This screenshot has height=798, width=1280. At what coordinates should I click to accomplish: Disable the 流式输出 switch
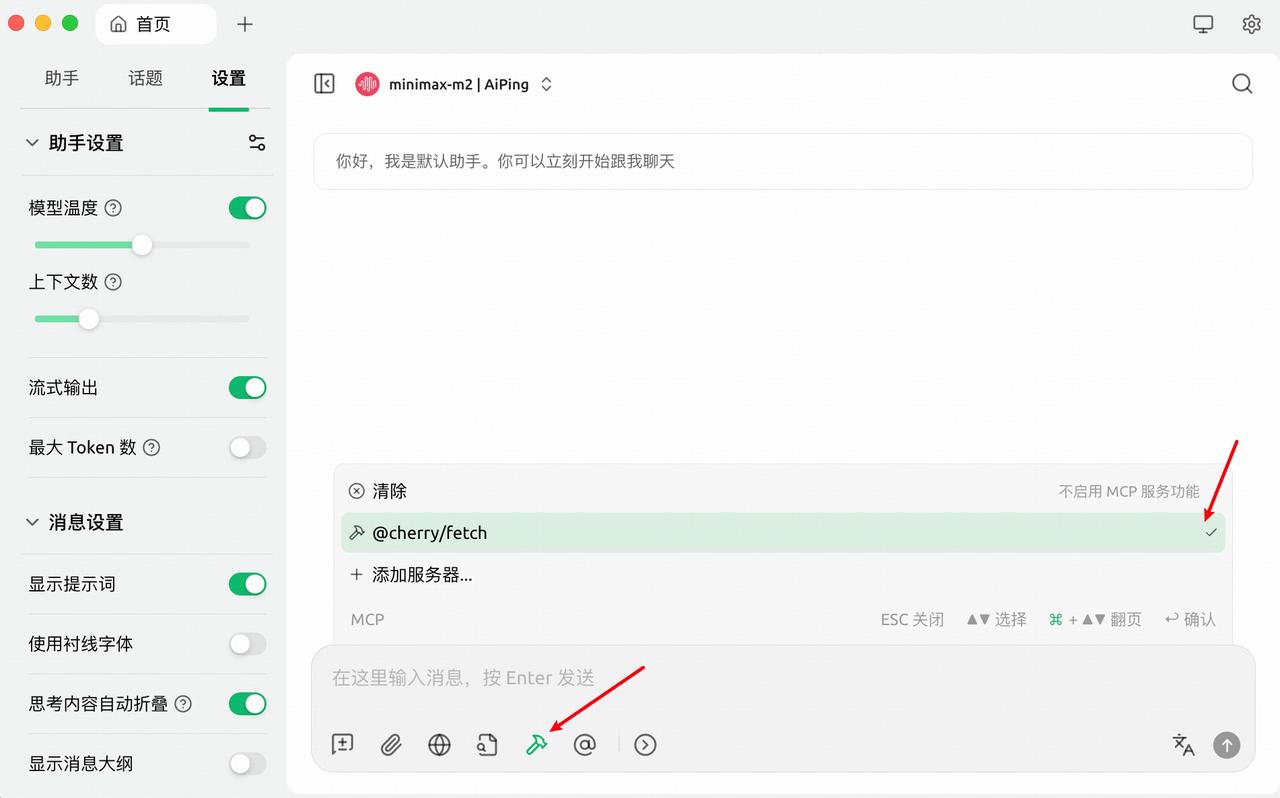(247, 387)
